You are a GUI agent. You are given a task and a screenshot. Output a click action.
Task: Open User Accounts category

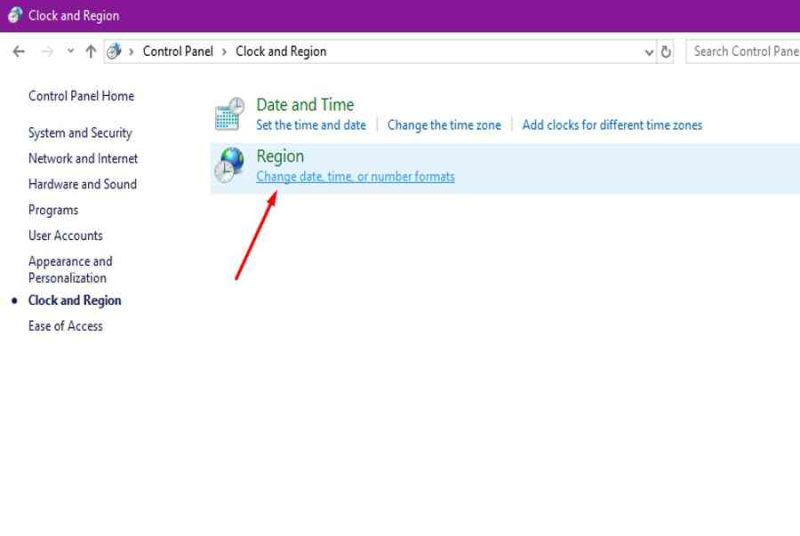(x=66, y=236)
